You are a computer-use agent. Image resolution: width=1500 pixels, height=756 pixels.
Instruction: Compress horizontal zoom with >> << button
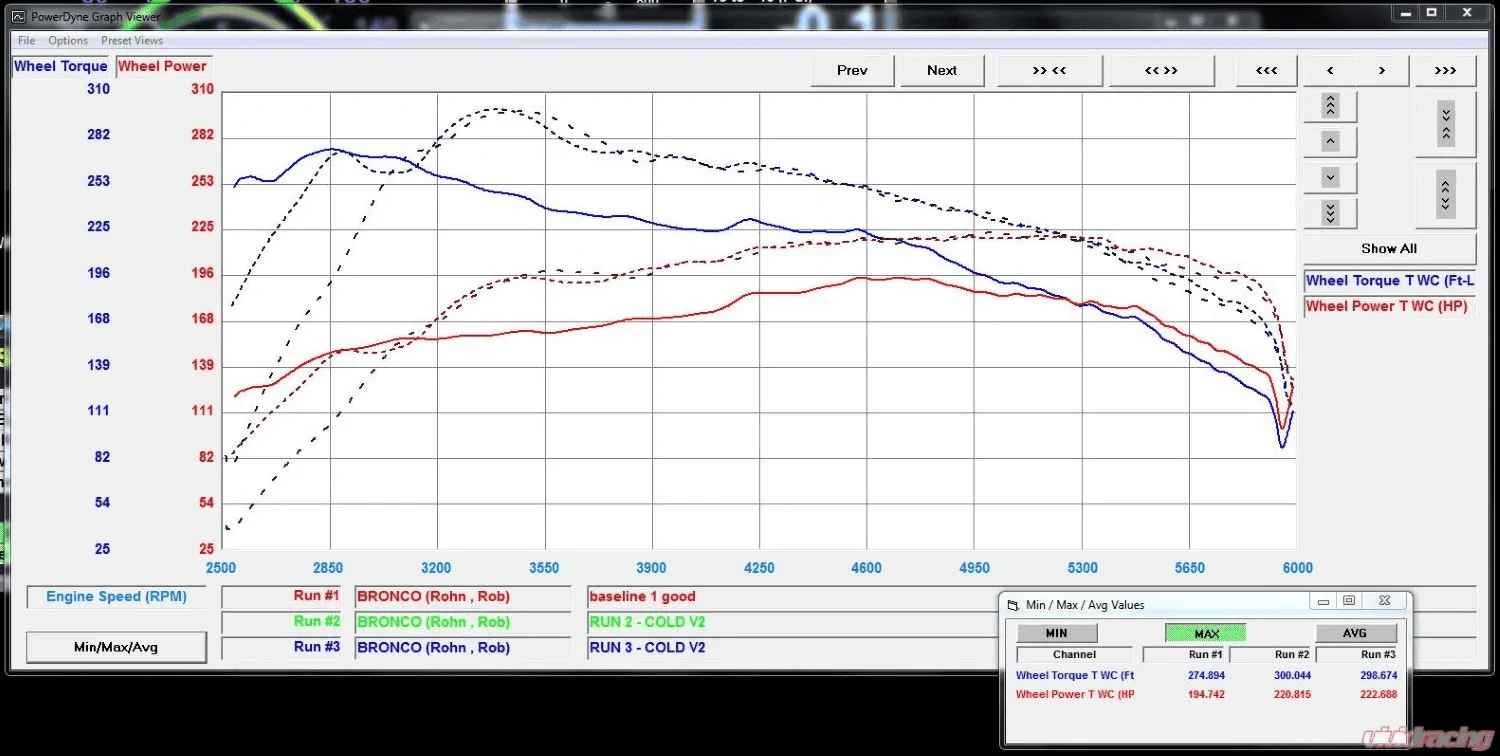click(1049, 70)
